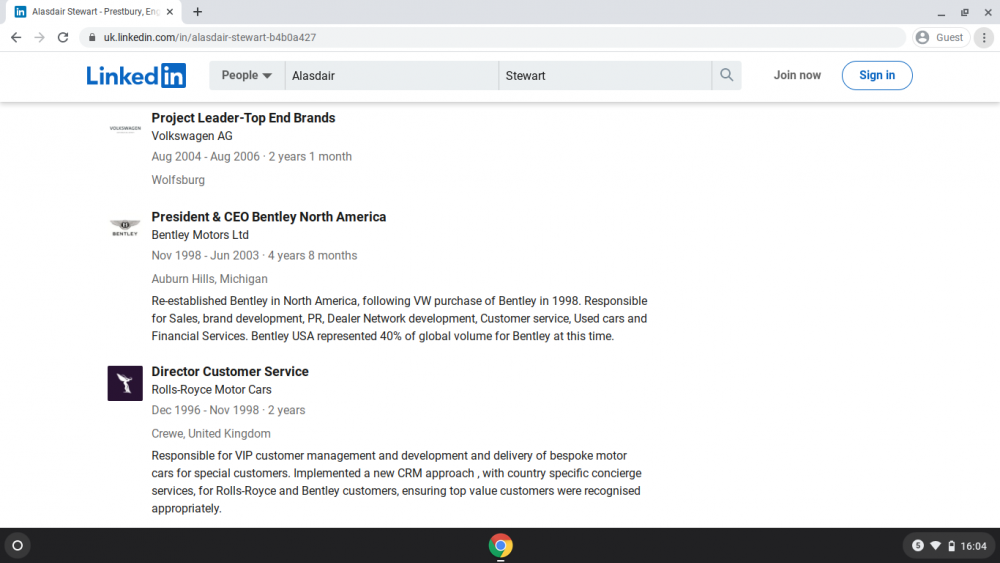Click the Rolls-Royce Motor Cars logo
The width and height of the screenshot is (1000, 563).
pos(125,383)
